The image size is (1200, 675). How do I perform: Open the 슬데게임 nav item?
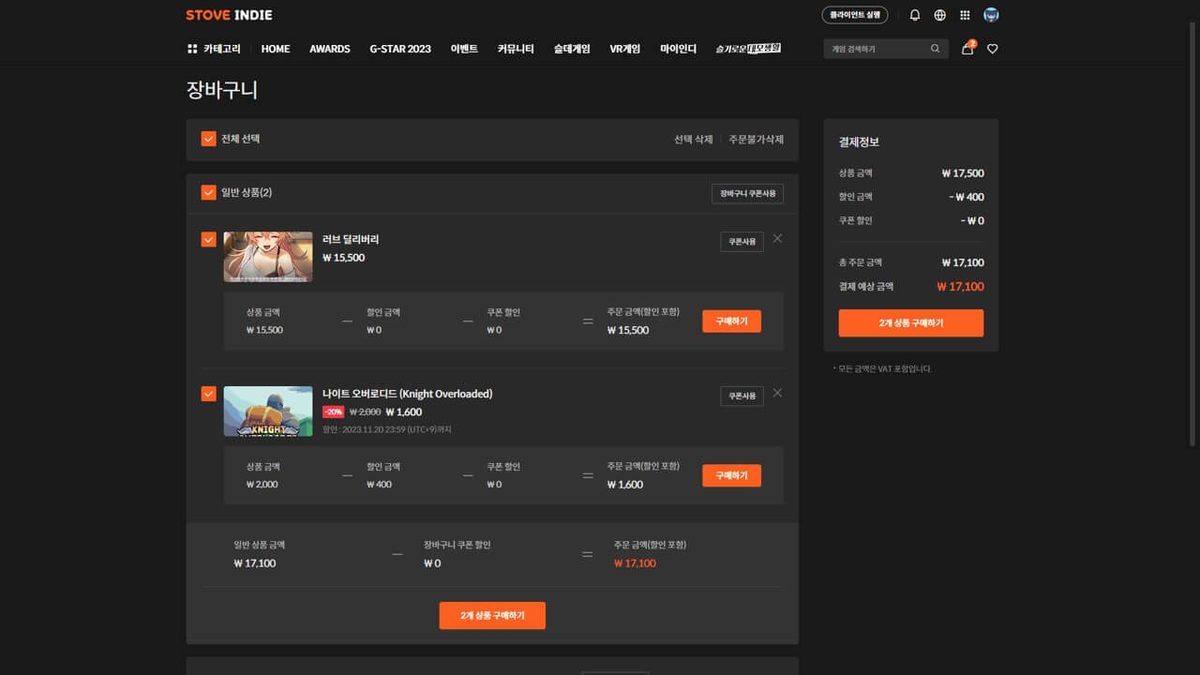coord(572,49)
